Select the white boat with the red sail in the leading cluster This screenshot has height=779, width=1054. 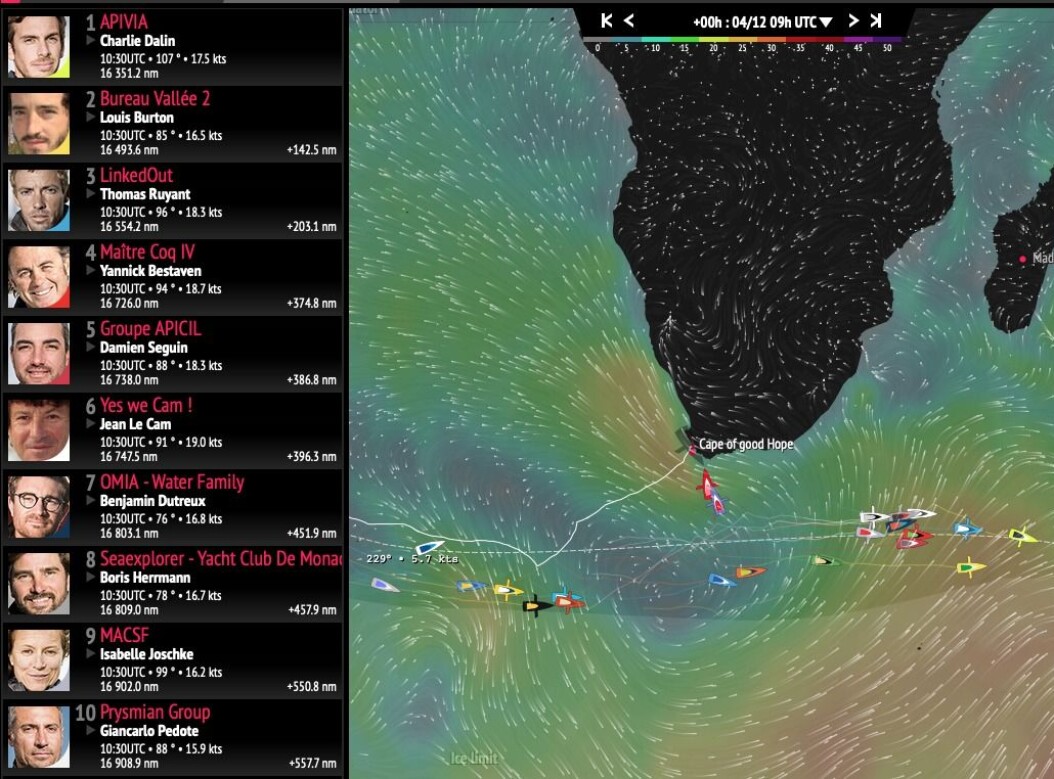(869, 533)
